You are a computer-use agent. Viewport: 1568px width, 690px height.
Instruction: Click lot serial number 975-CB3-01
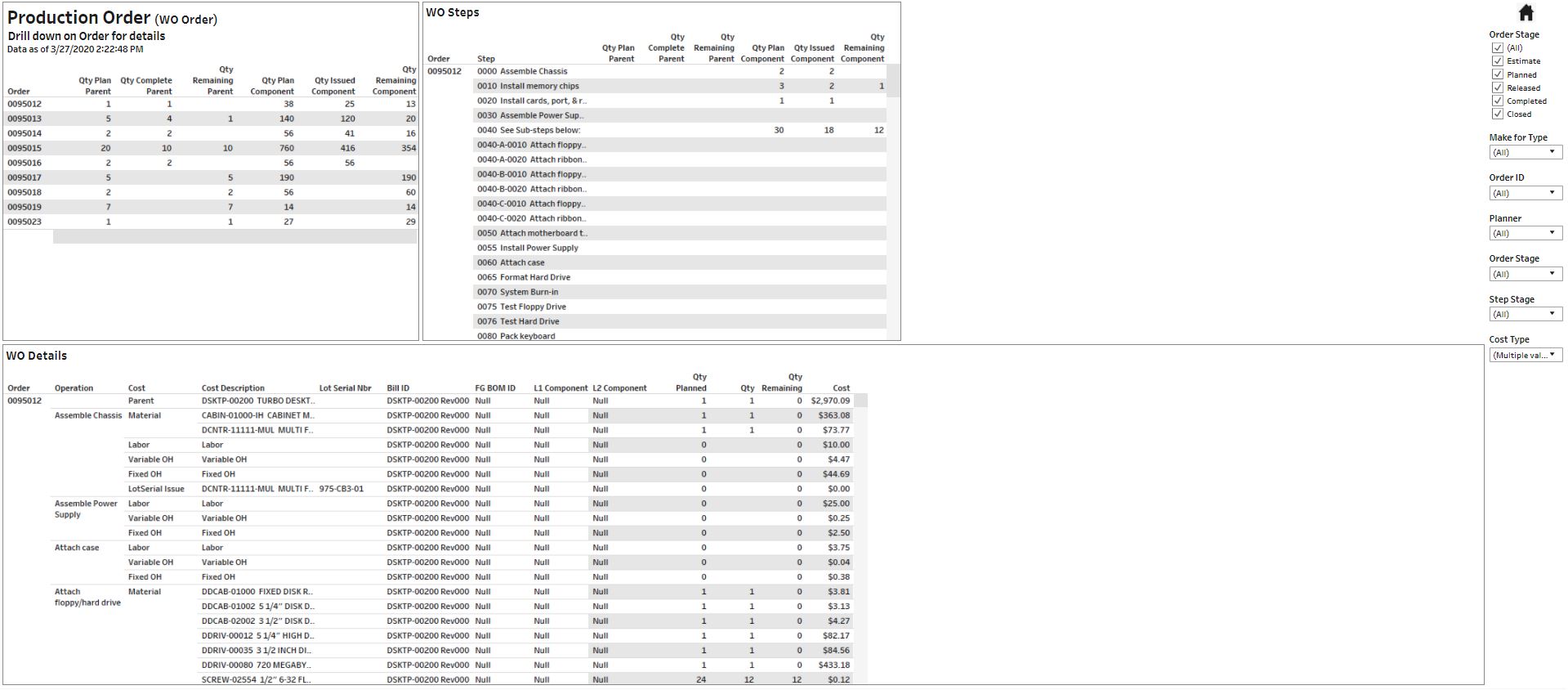click(342, 489)
